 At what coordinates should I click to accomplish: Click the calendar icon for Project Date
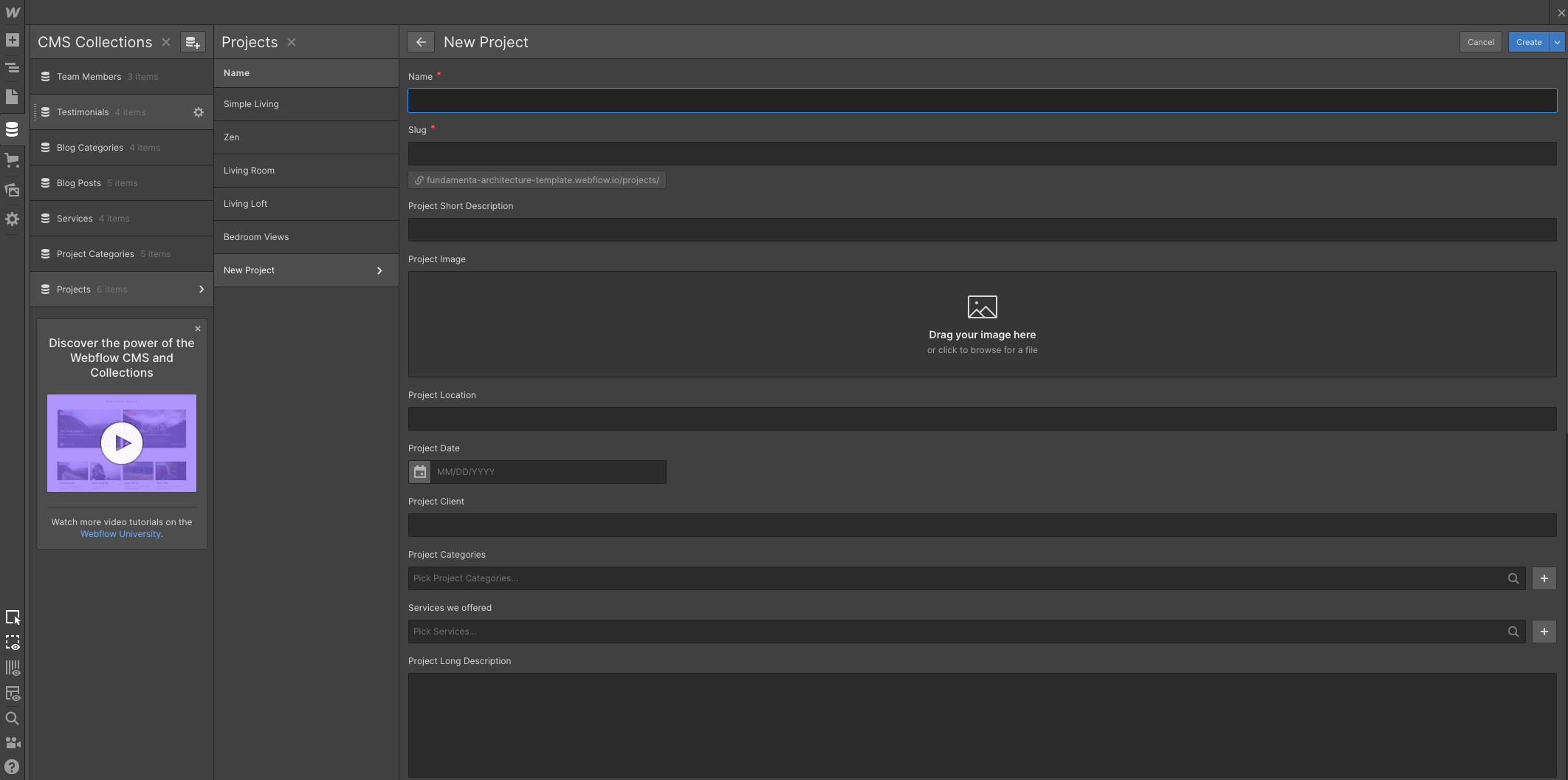(x=420, y=472)
